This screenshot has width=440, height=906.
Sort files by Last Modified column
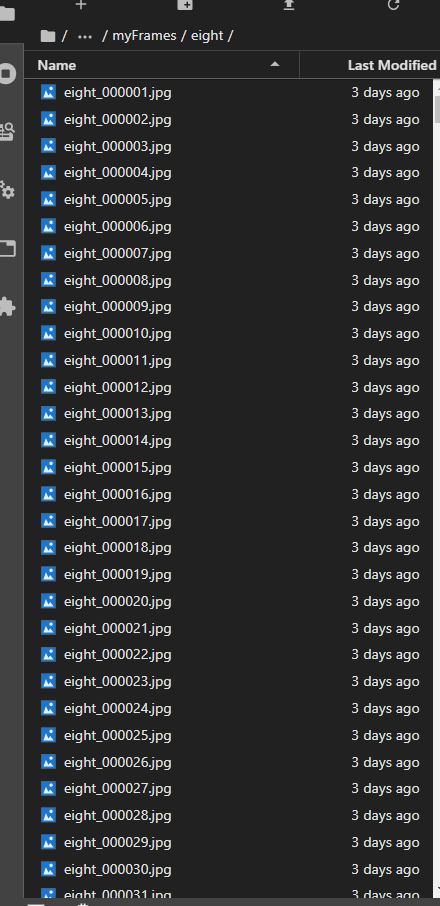[x=392, y=65]
